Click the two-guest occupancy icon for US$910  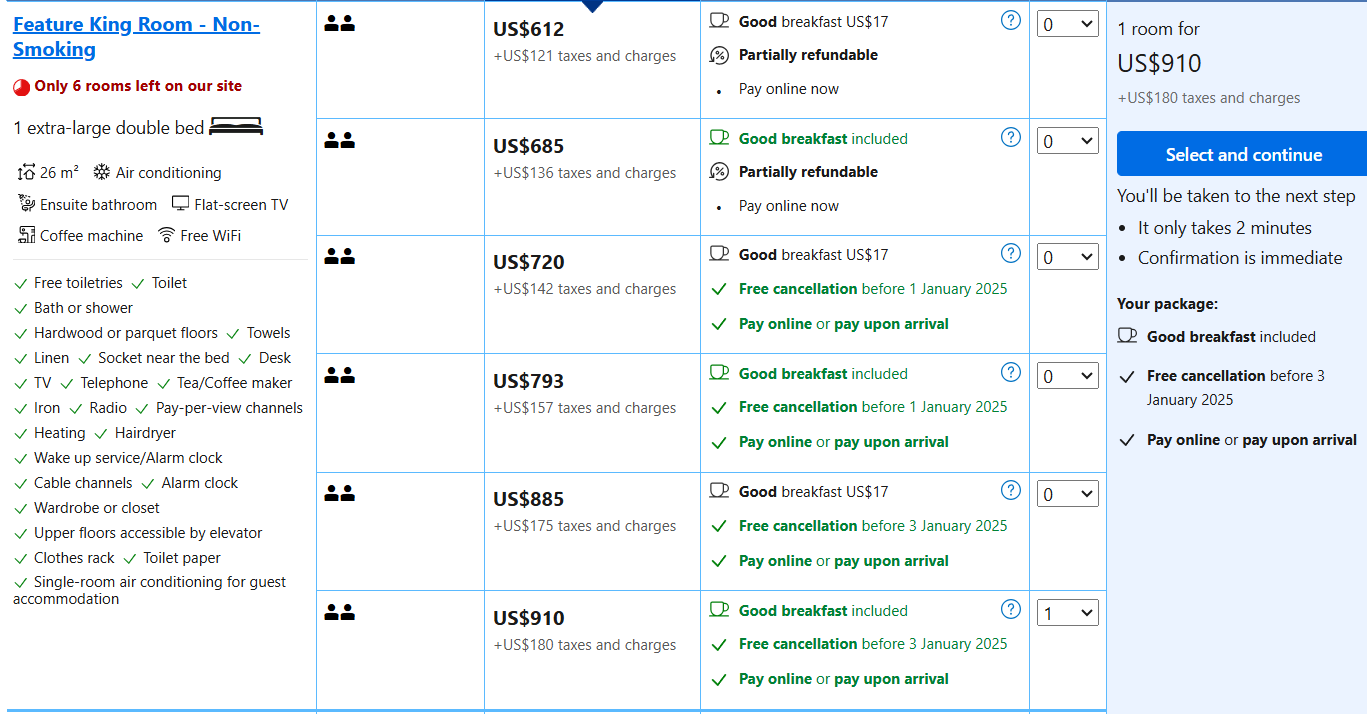[x=340, y=613]
